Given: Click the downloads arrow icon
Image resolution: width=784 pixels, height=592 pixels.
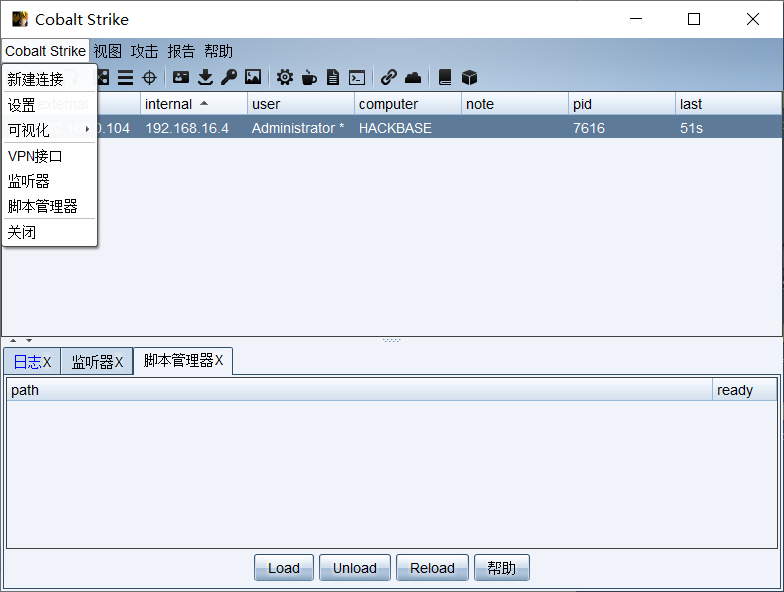Looking at the screenshot, I should (x=205, y=77).
